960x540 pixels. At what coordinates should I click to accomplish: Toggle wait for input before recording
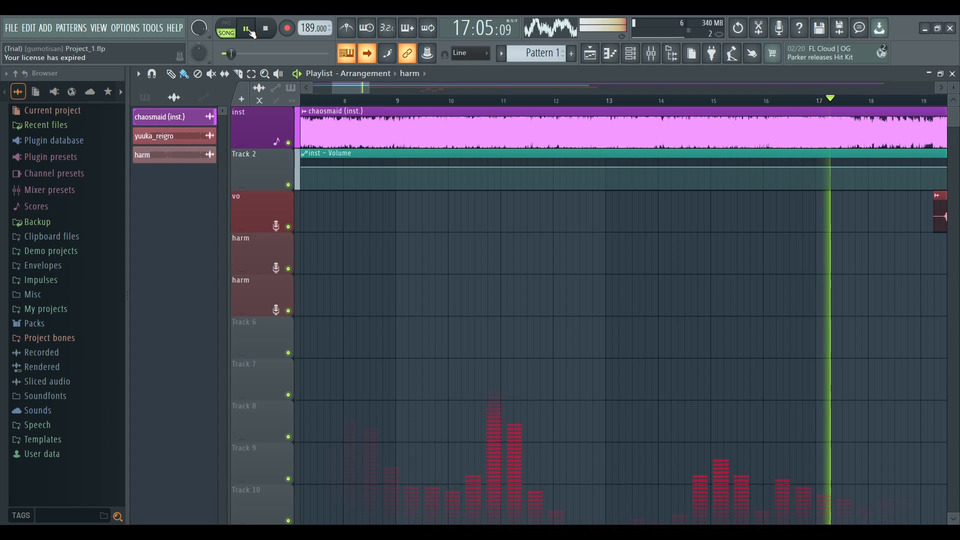(x=366, y=28)
